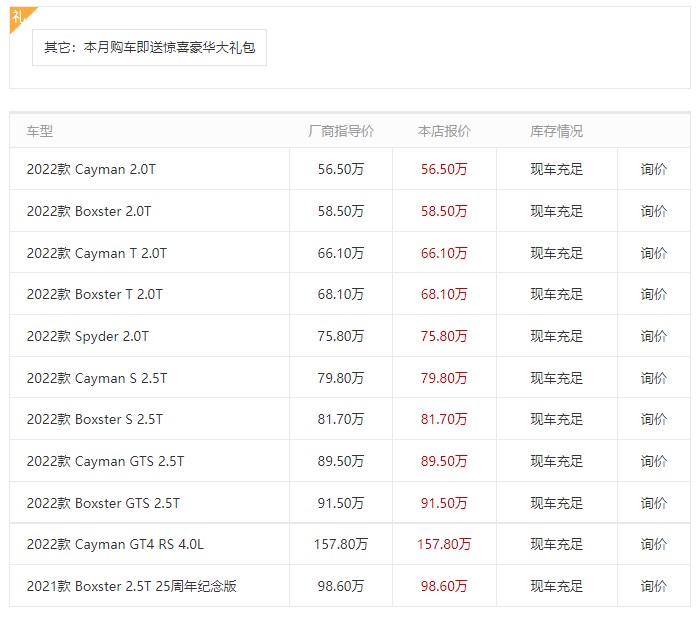Click 现车充足 in the Cayman GT4 RS row

point(557,544)
